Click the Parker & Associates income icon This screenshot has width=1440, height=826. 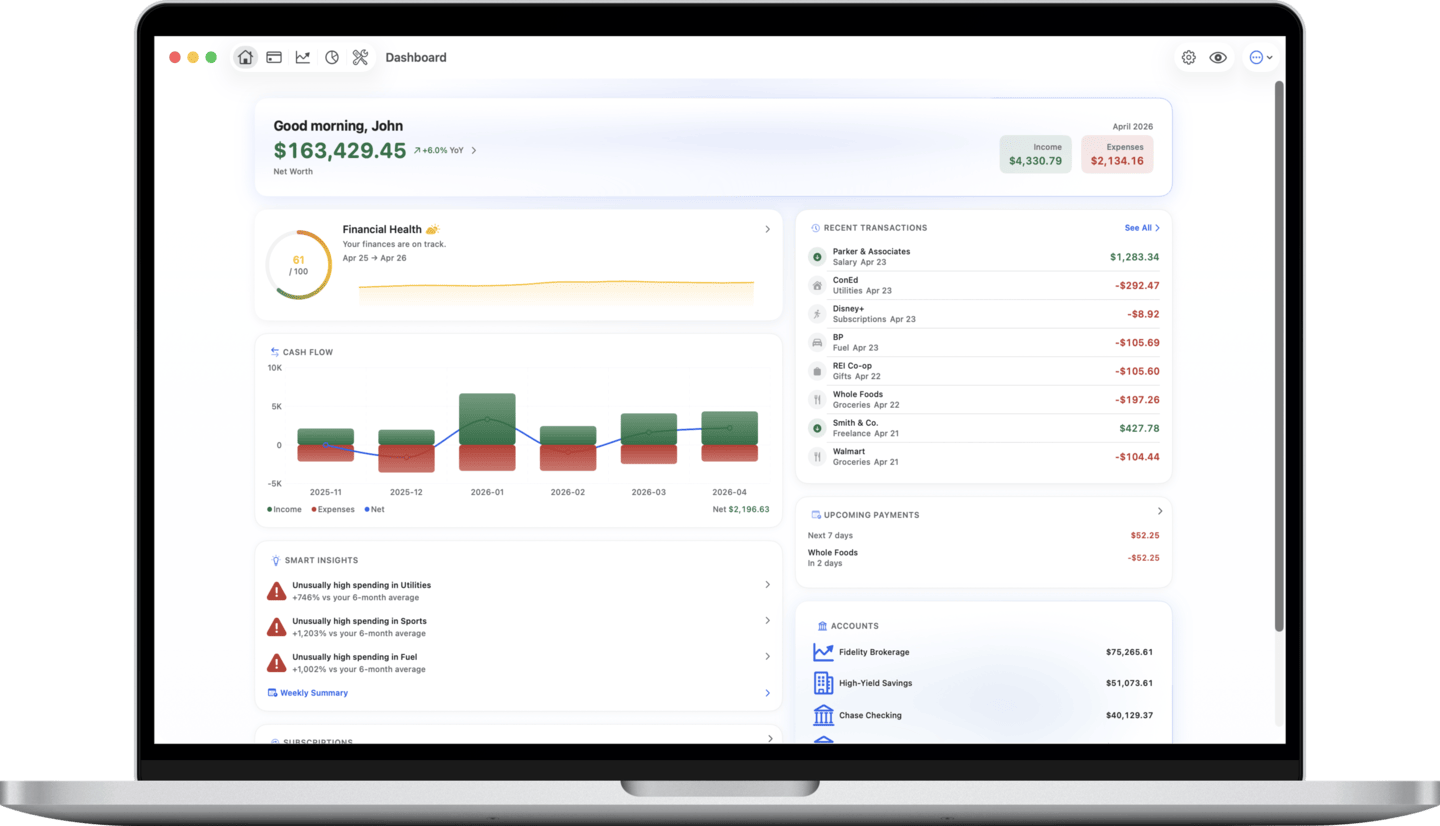click(817, 257)
